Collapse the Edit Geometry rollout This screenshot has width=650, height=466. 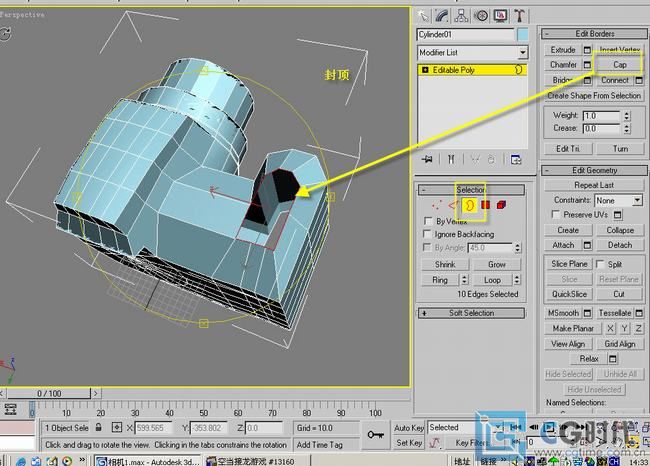click(x=594, y=170)
